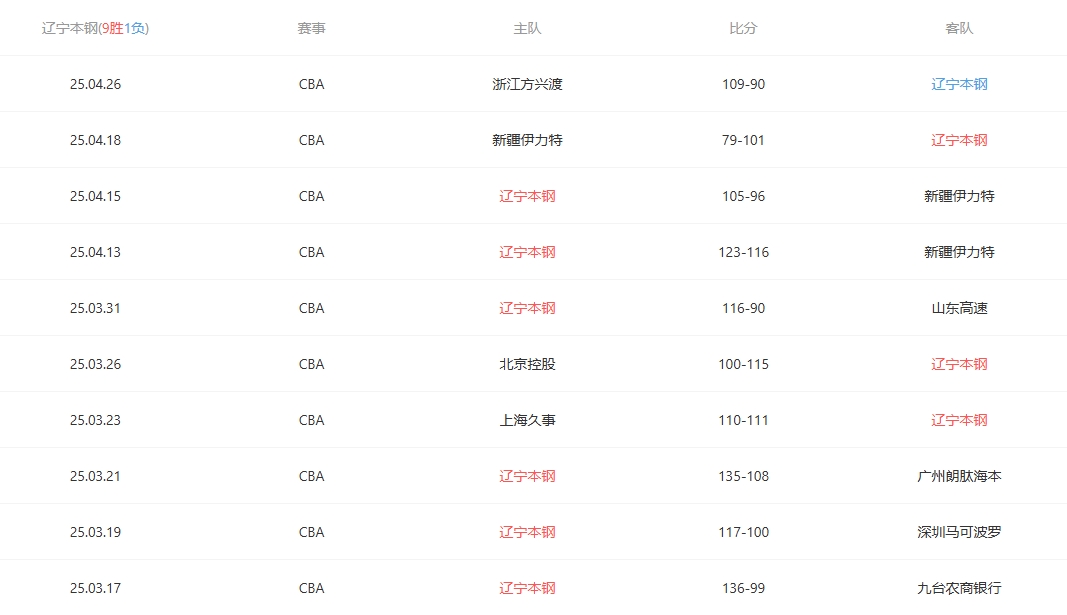Click home team 北京控股

point(527,364)
